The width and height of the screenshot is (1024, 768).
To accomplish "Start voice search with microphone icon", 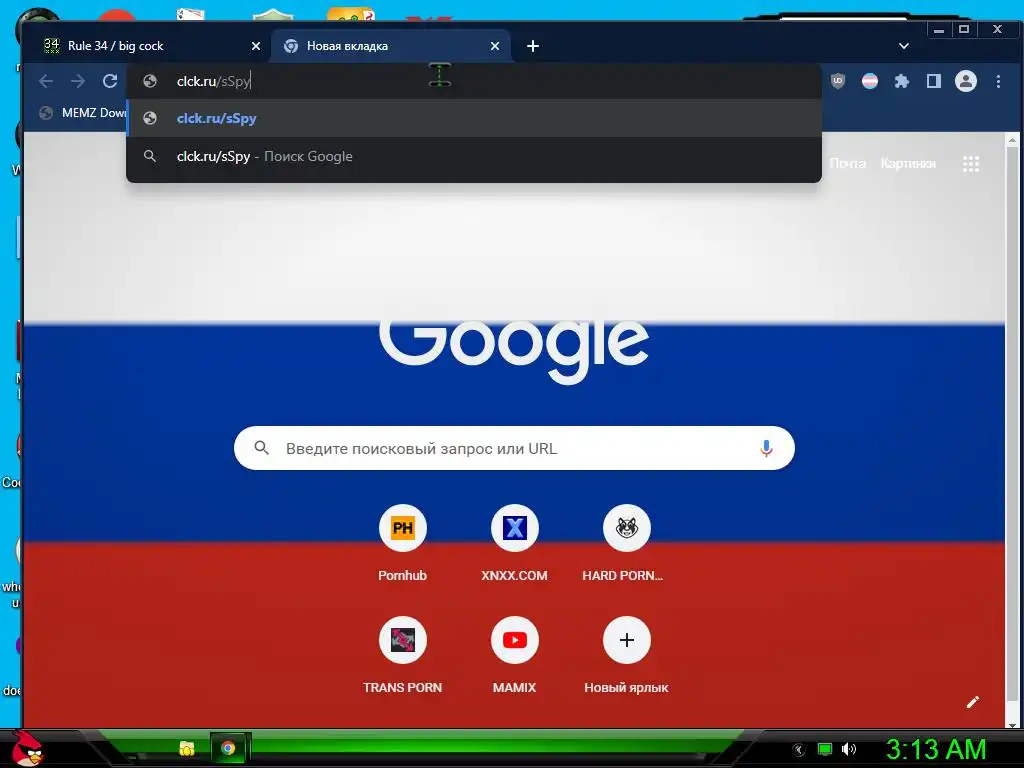I will coord(766,448).
